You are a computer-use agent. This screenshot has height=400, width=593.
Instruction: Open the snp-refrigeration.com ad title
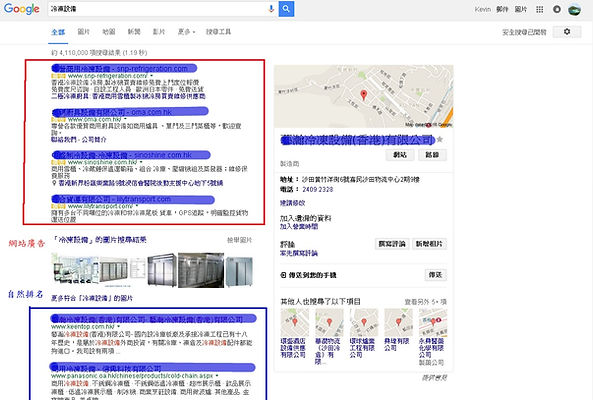(124, 68)
